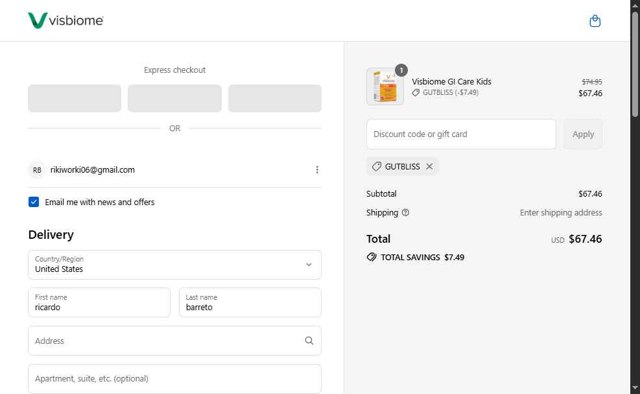Screen dimensions: 640x394
Task: Click the Enter shipping address text
Action: pyautogui.click(x=561, y=212)
